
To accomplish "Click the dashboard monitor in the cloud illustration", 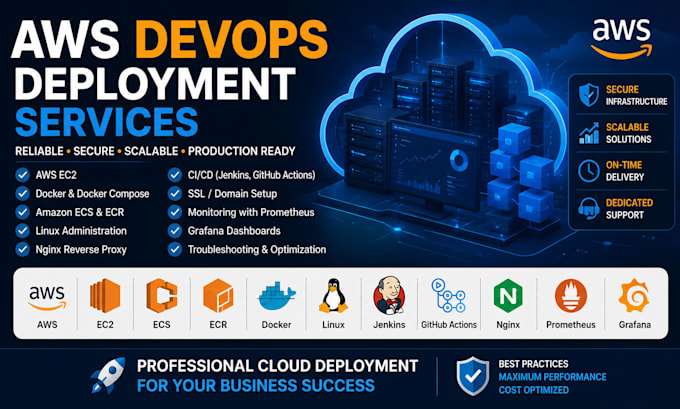I will coord(434,167).
